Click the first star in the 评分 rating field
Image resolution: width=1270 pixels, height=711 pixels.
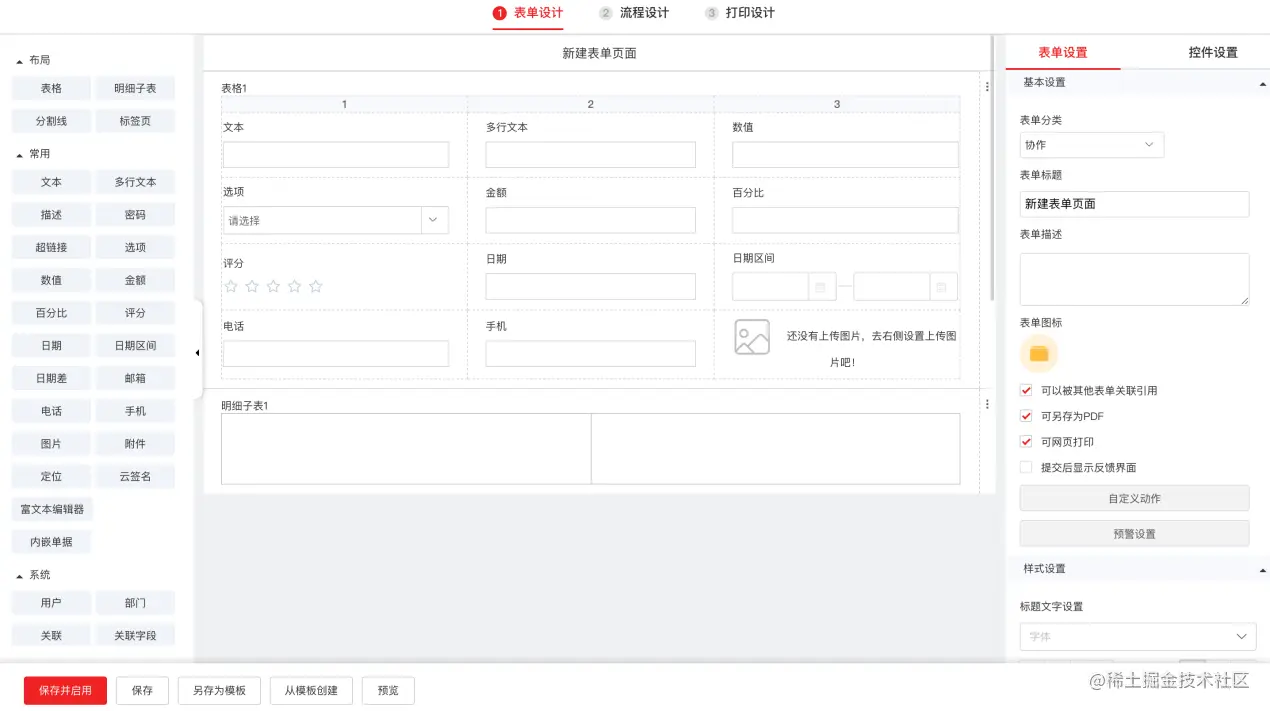(x=231, y=286)
